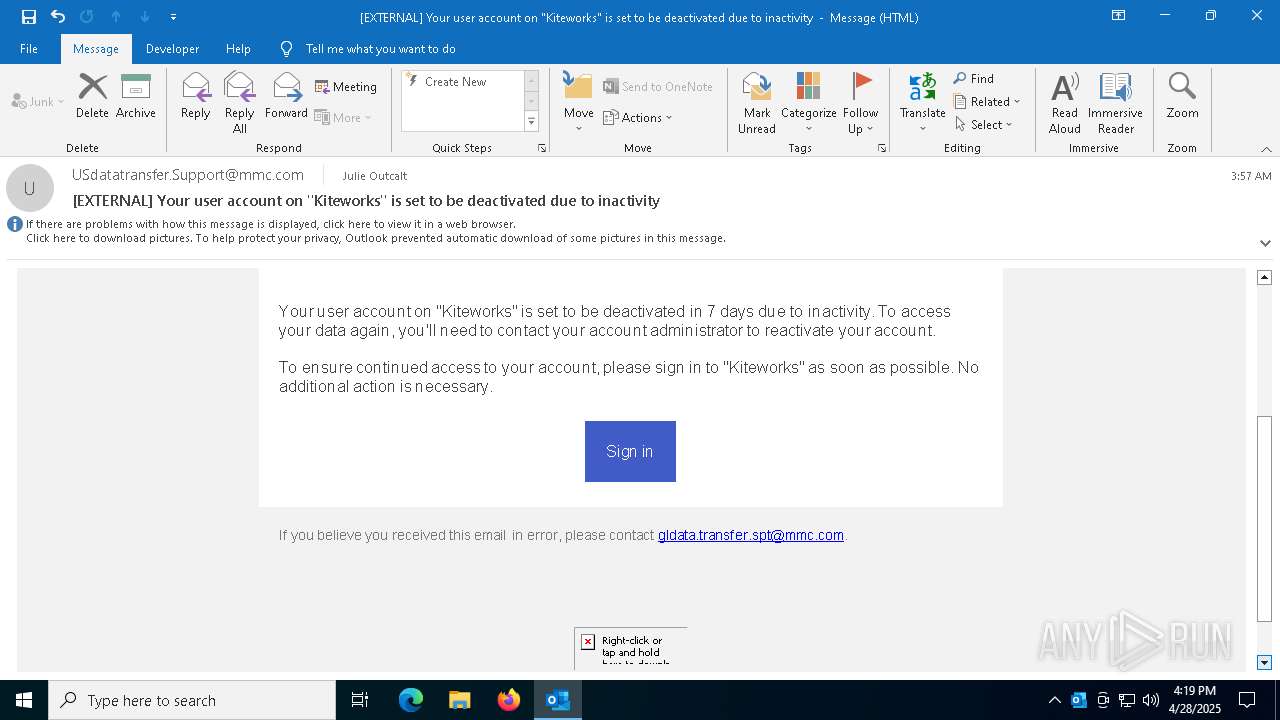Click the taskbar search box

coord(192,700)
